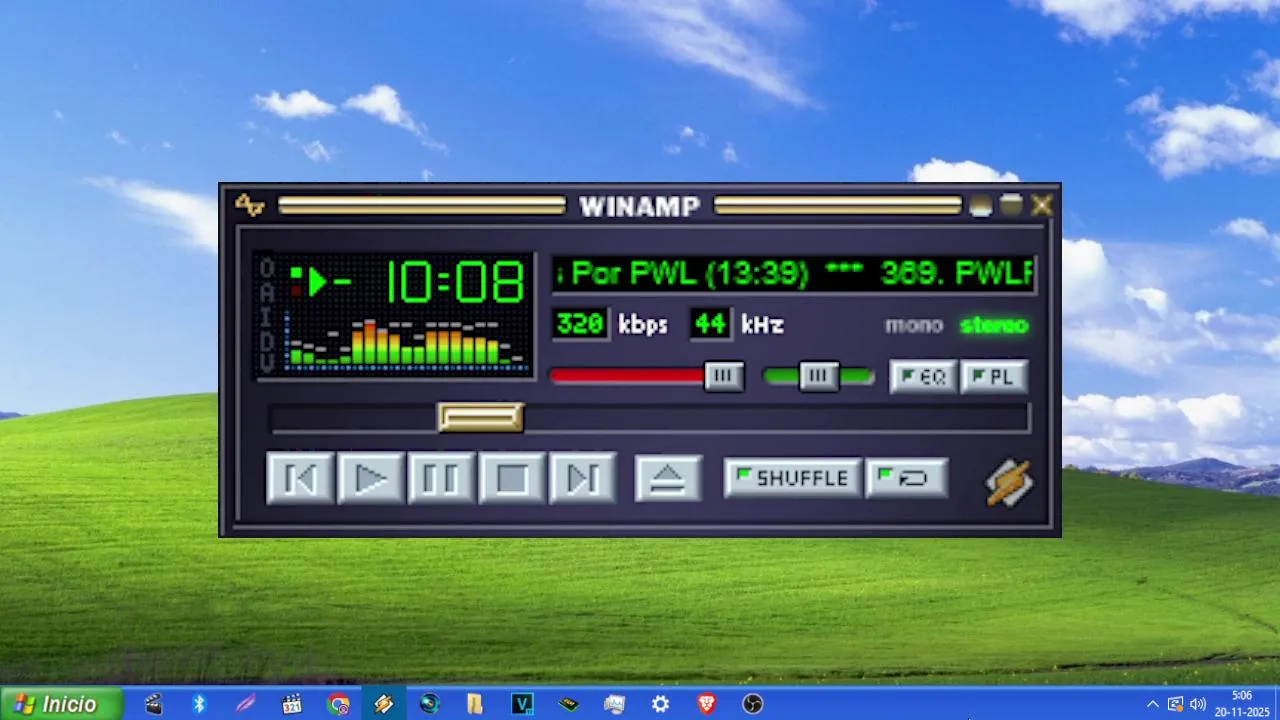
Task: Launch OBS Studio from the taskbar
Action: [753, 704]
